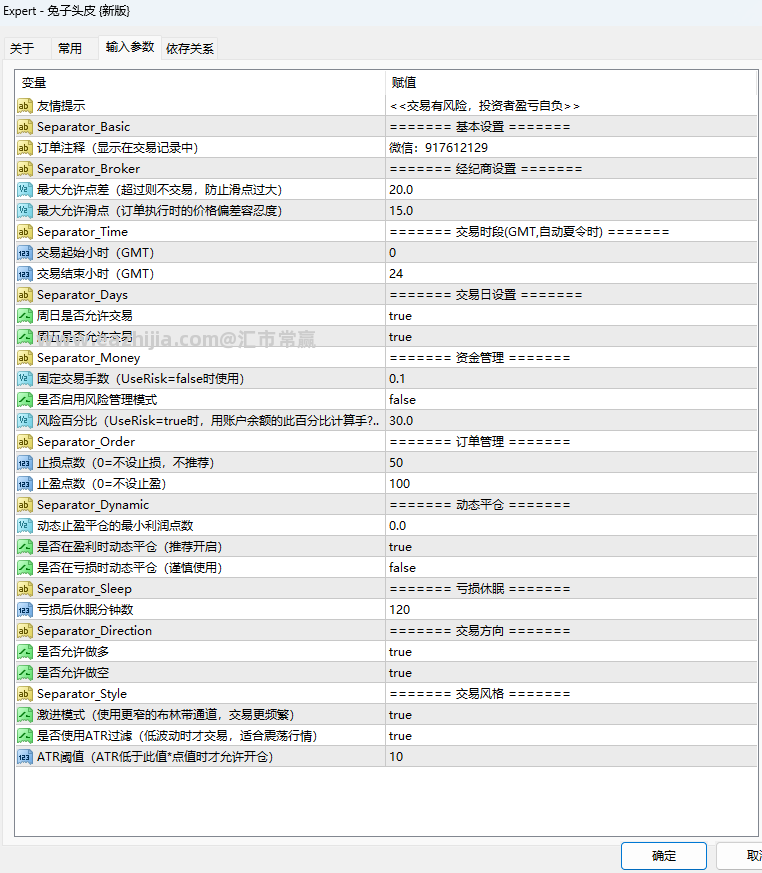Image resolution: width=762 pixels, height=873 pixels.
Task: Open the 依存关系 tab
Action: coord(190,49)
